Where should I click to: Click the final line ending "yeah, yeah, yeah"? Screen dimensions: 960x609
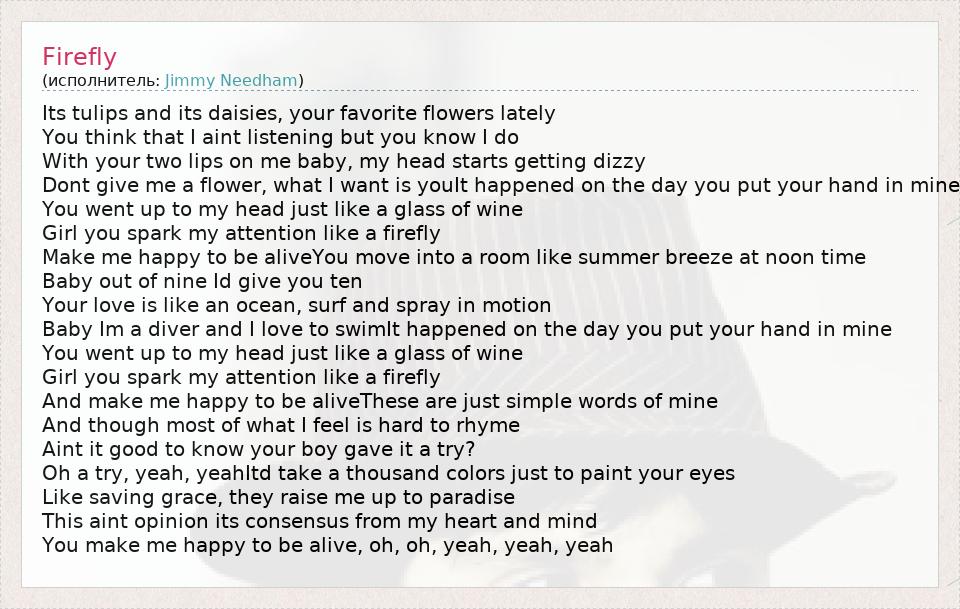[x=327, y=545]
